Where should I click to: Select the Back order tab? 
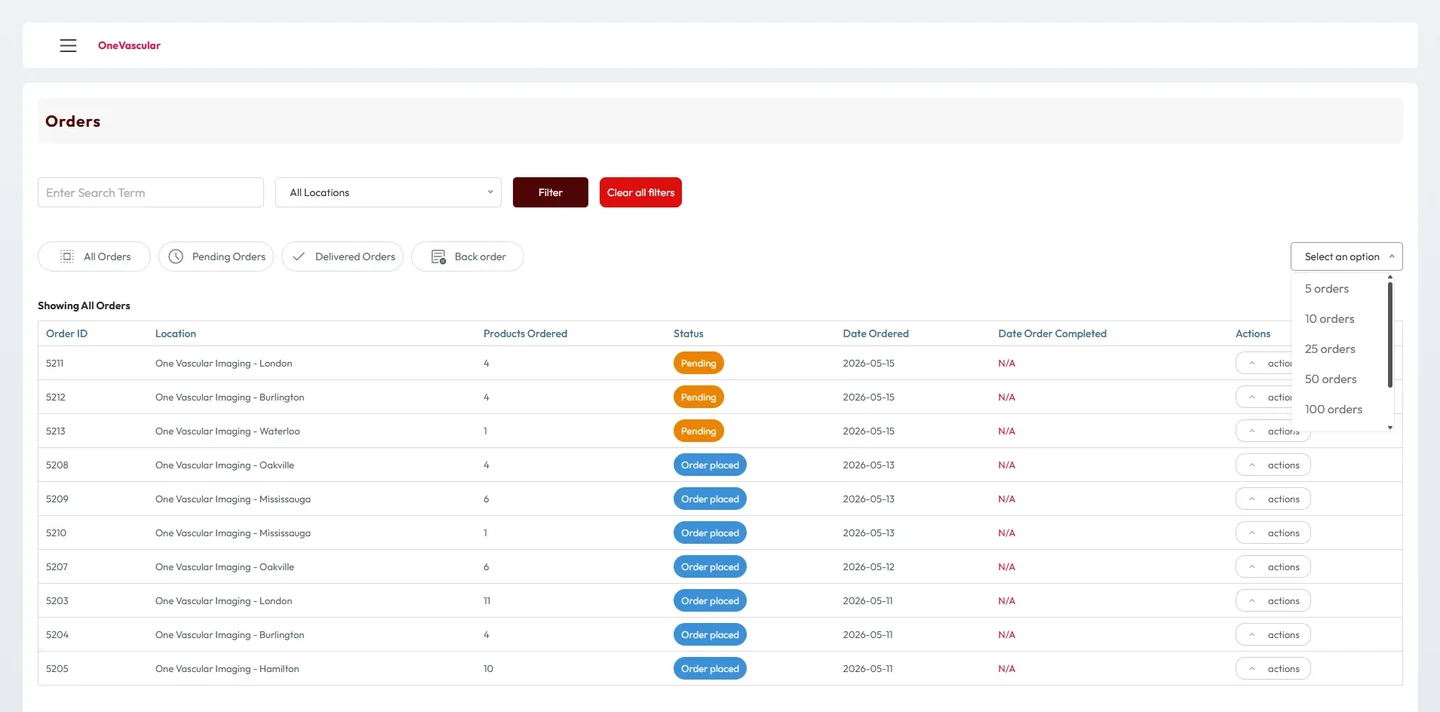tap(467, 257)
